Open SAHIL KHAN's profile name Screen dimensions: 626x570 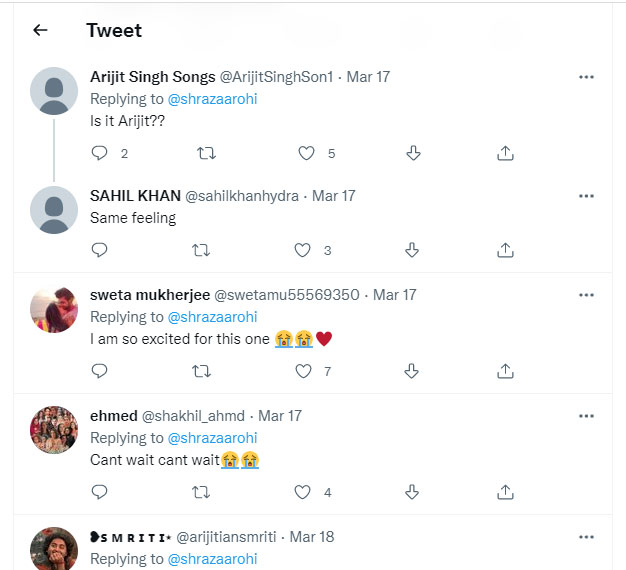tap(135, 196)
